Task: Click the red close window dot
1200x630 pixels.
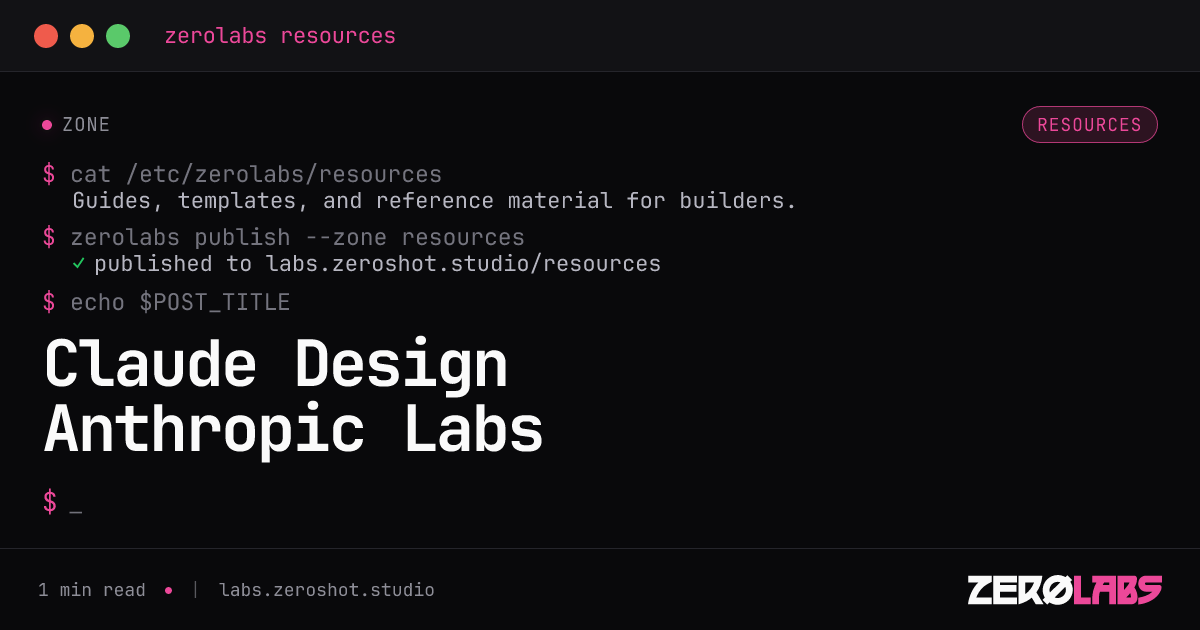Action: pos(46,36)
